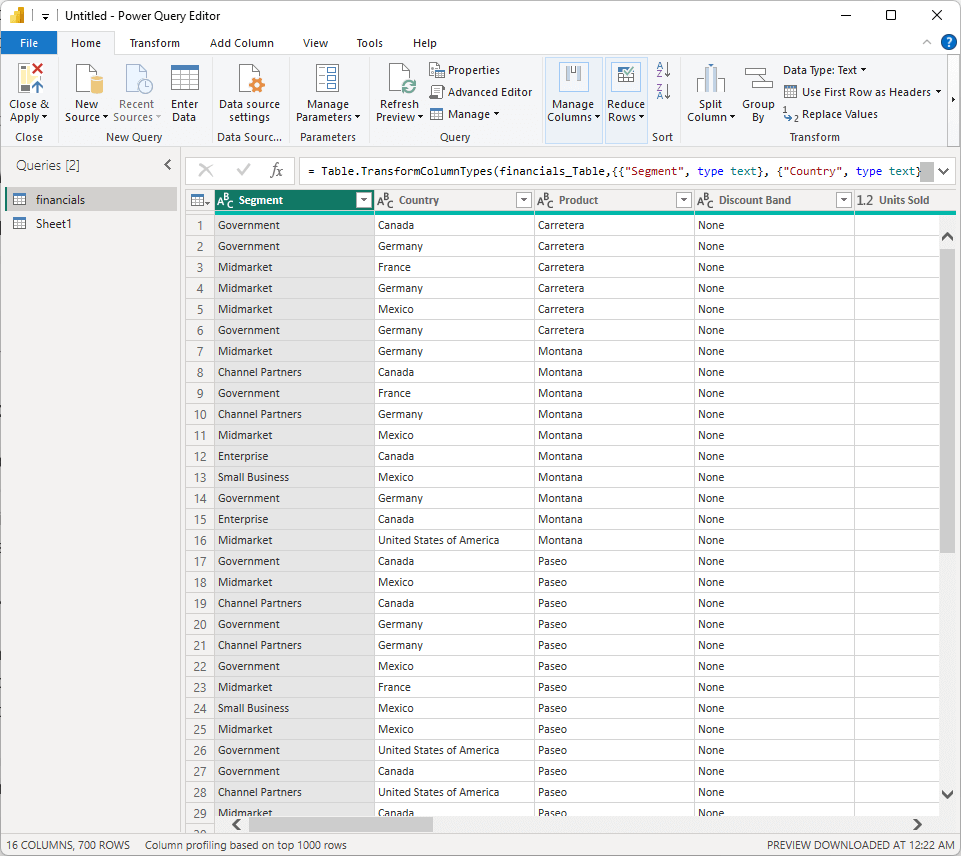Click the scroll right arrow
Image resolution: width=961 pixels, height=856 pixels.
[917, 825]
